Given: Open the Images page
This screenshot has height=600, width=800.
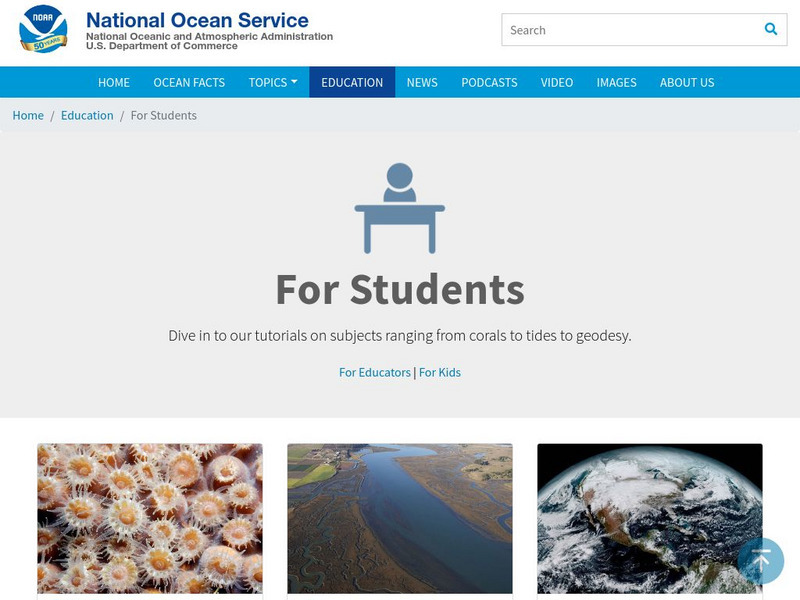Looking at the screenshot, I should point(616,82).
